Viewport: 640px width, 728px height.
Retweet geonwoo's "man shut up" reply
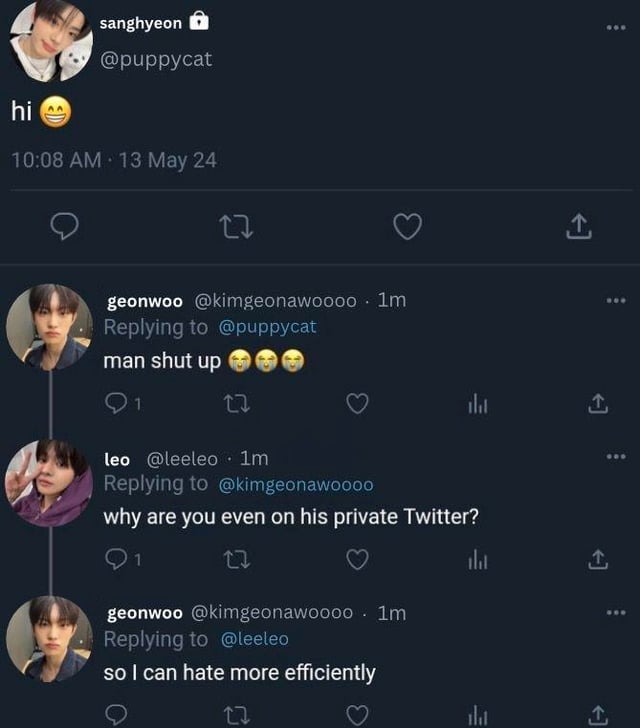(237, 403)
